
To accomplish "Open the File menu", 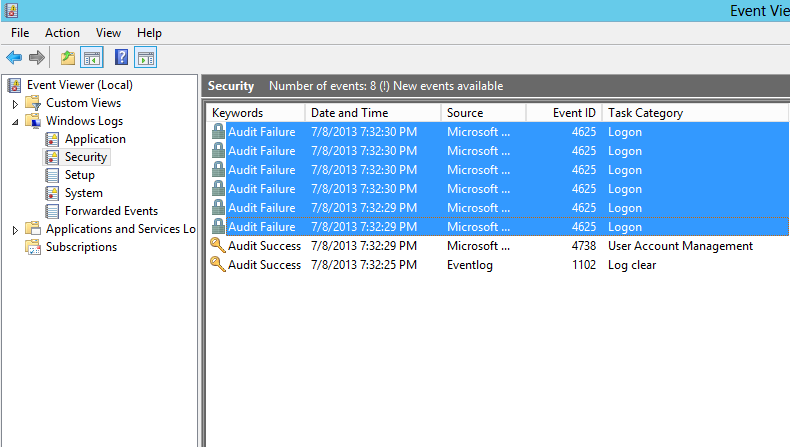I will 20,33.
